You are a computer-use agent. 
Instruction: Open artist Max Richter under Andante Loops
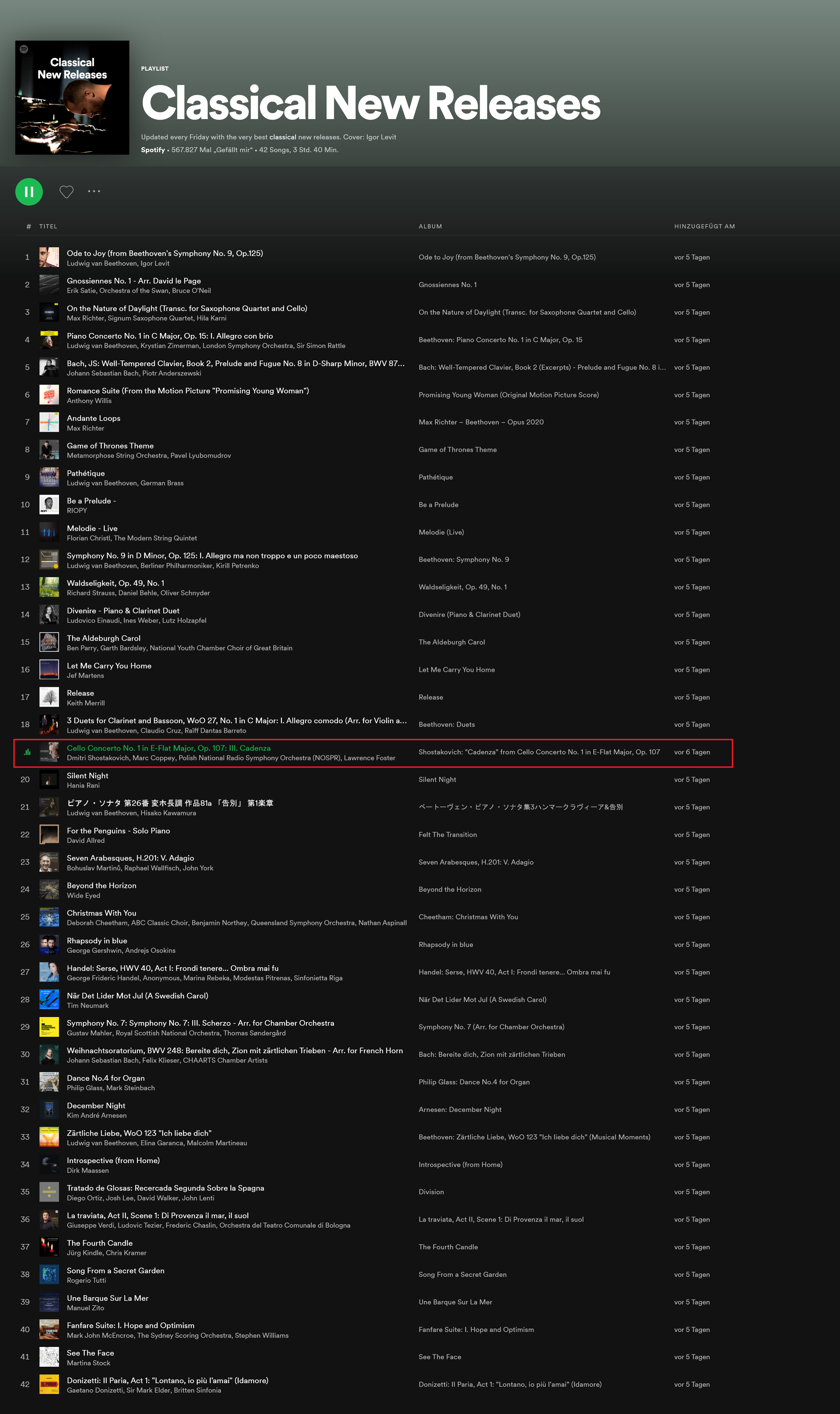(85, 428)
